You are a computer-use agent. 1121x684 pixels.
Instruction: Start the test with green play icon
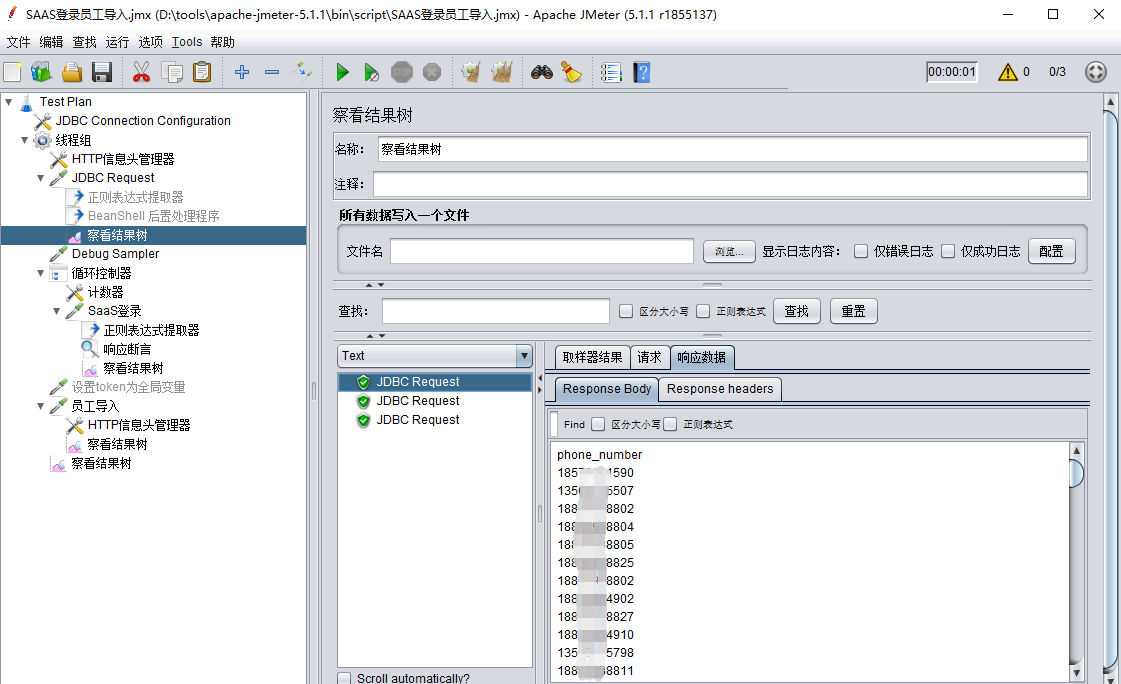pos(342,72)
